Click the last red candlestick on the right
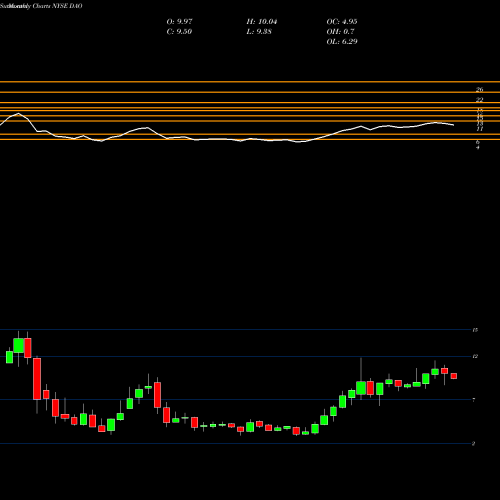This screenshot has width=500, height=500. click(x=454, y=376)
